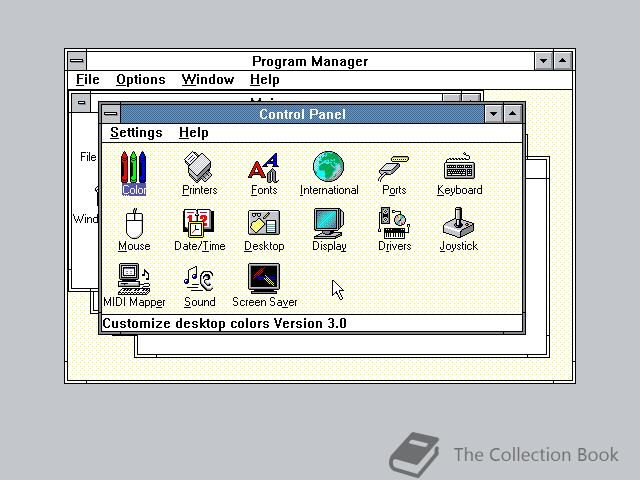Open the Window menu in Program Manager
The image size is (640, 480).
coord(207,79)
